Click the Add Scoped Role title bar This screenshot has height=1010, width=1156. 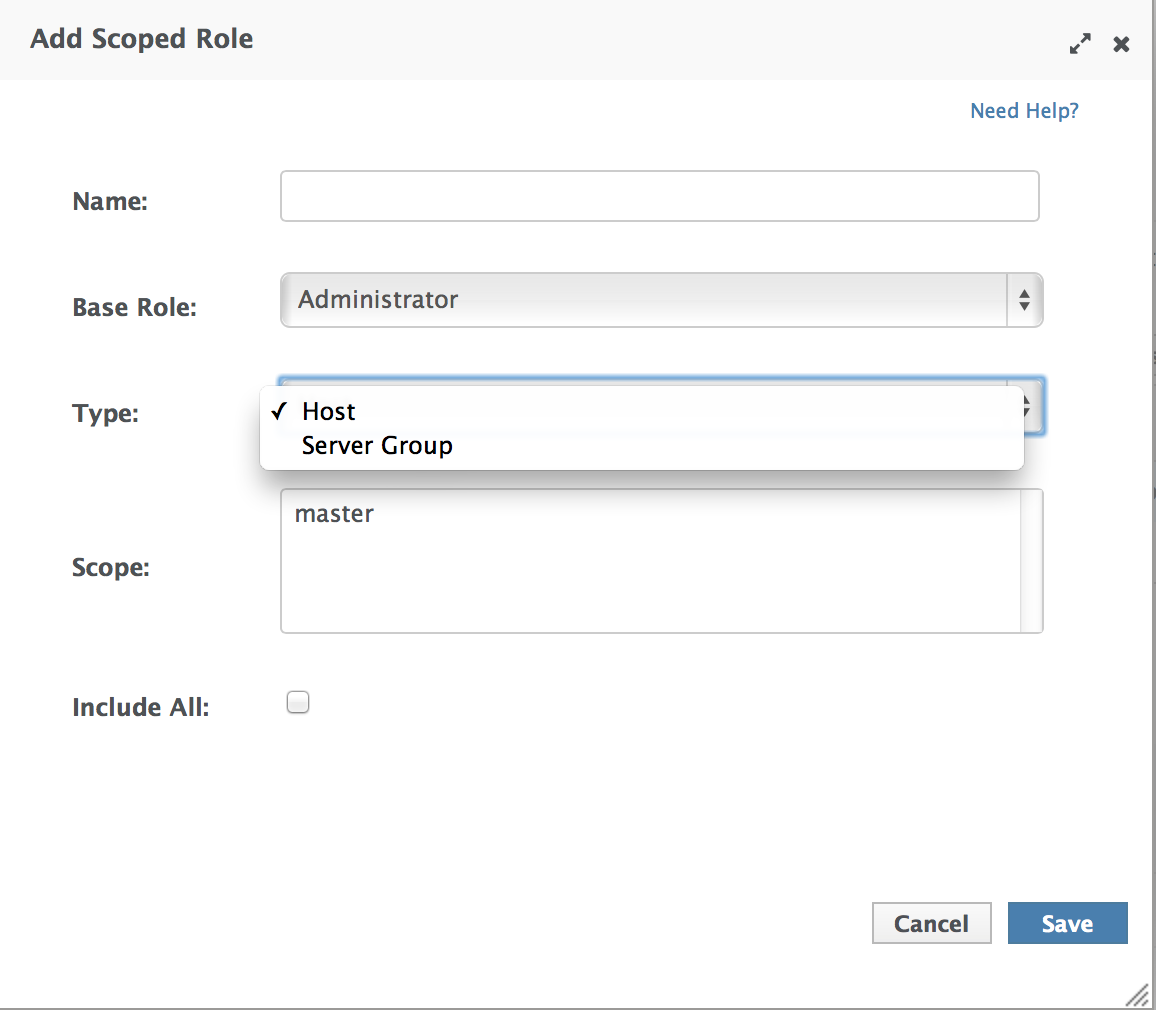click(x=500, y=40)
